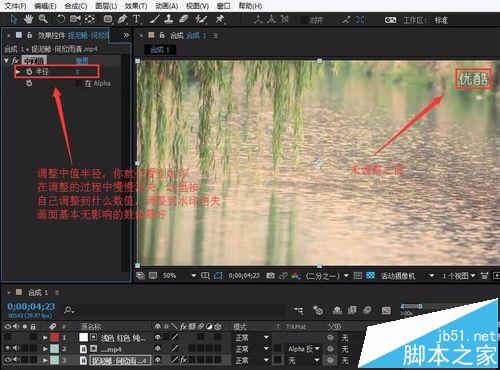
Task: Toggle visibility eye of layer 3
Action: pyautogui.click(x=8, y=360)
